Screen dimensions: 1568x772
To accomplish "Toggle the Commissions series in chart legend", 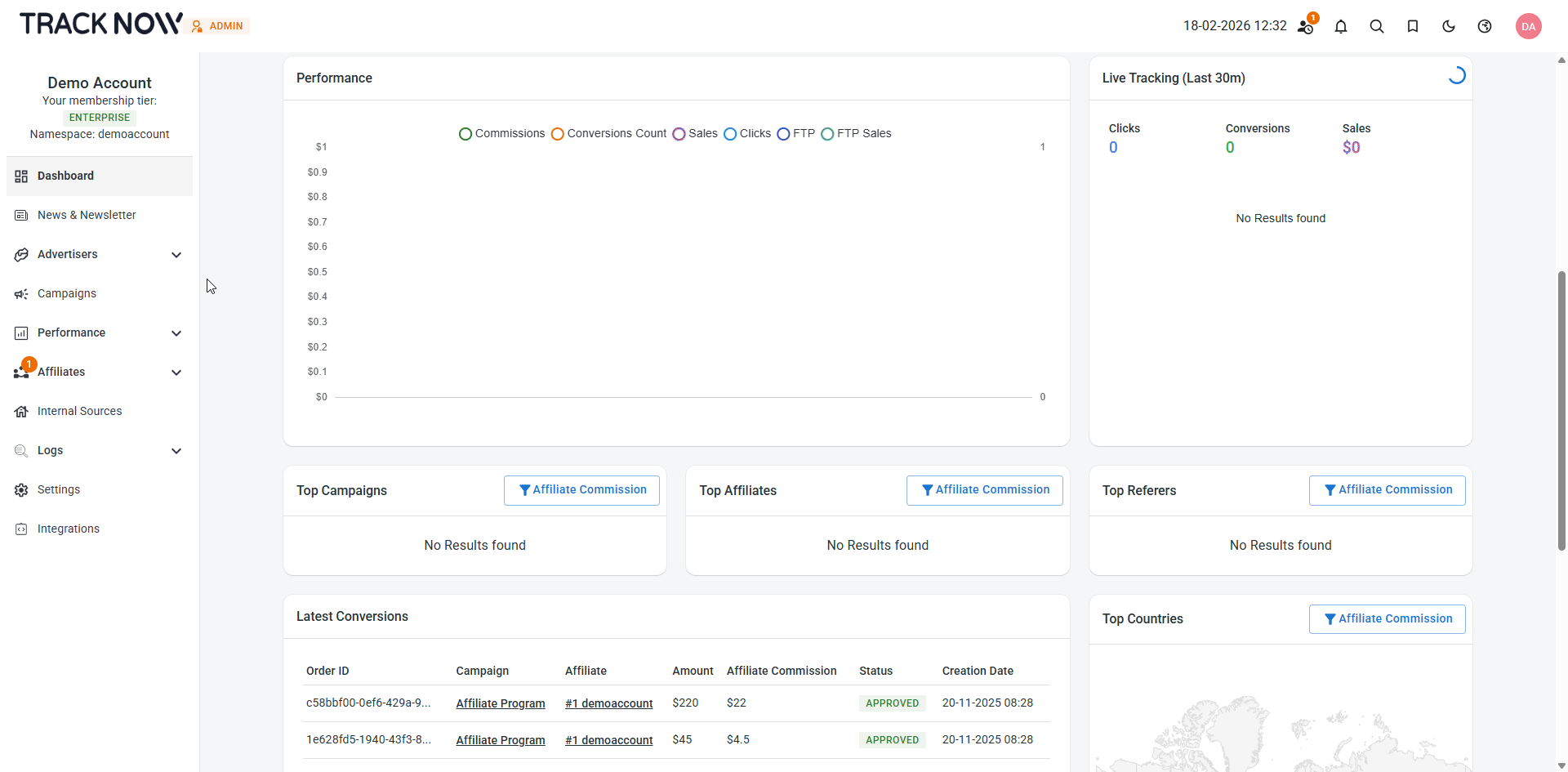I will tap(501, 134).
